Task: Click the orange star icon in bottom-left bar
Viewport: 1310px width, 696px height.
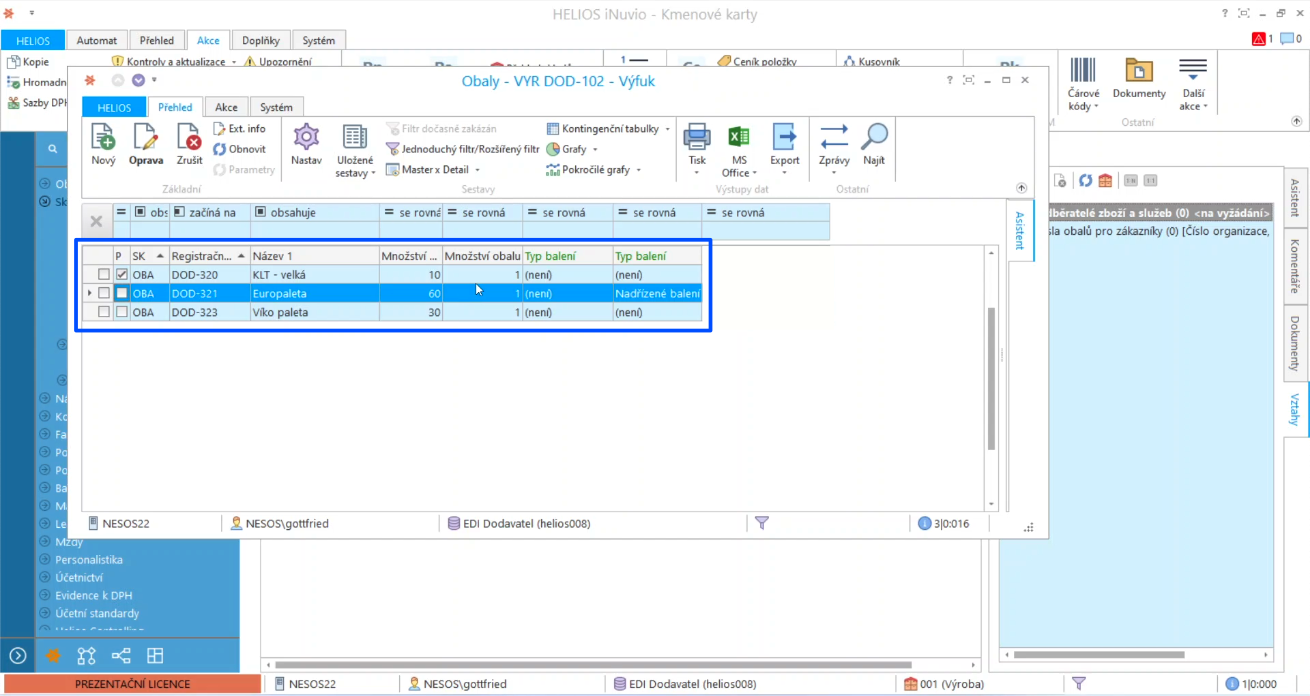Action: (x=53, y=656)
